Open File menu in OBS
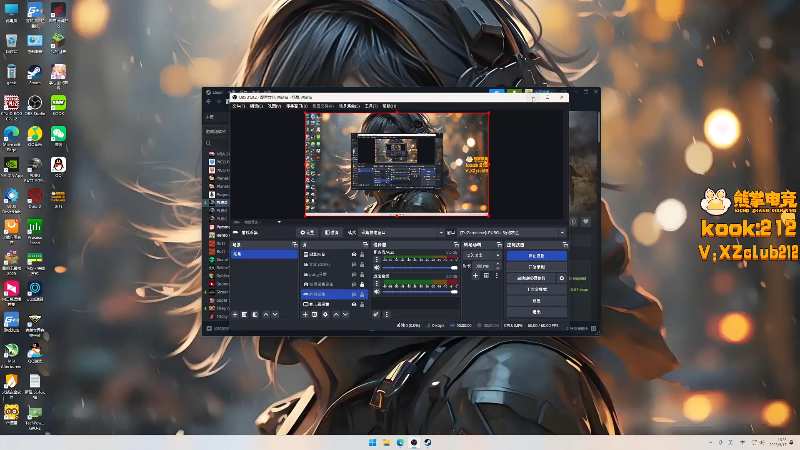800x450 pixels. coord(238,106)
